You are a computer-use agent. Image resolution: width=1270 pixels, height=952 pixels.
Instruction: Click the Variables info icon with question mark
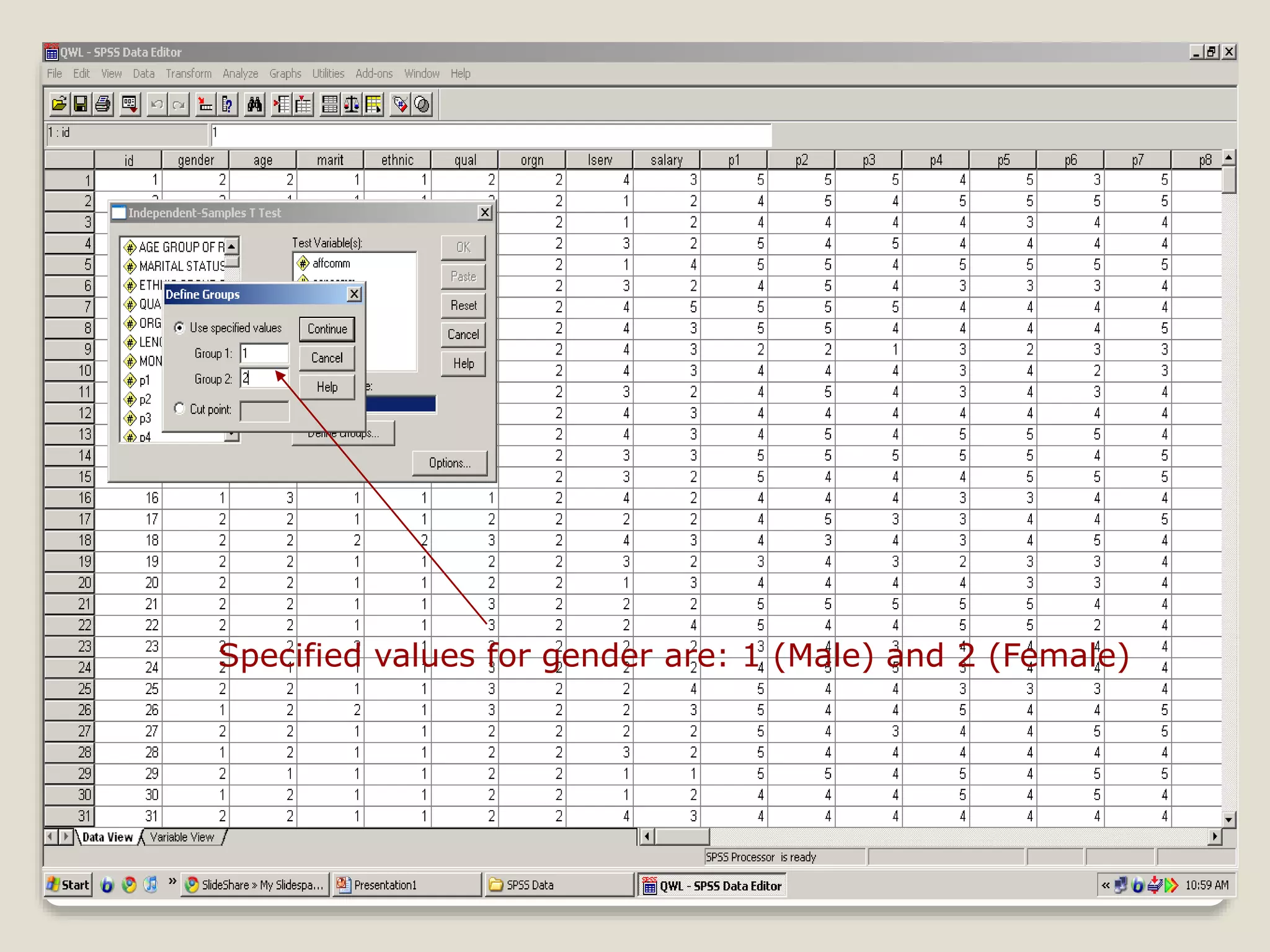[228, 104]
